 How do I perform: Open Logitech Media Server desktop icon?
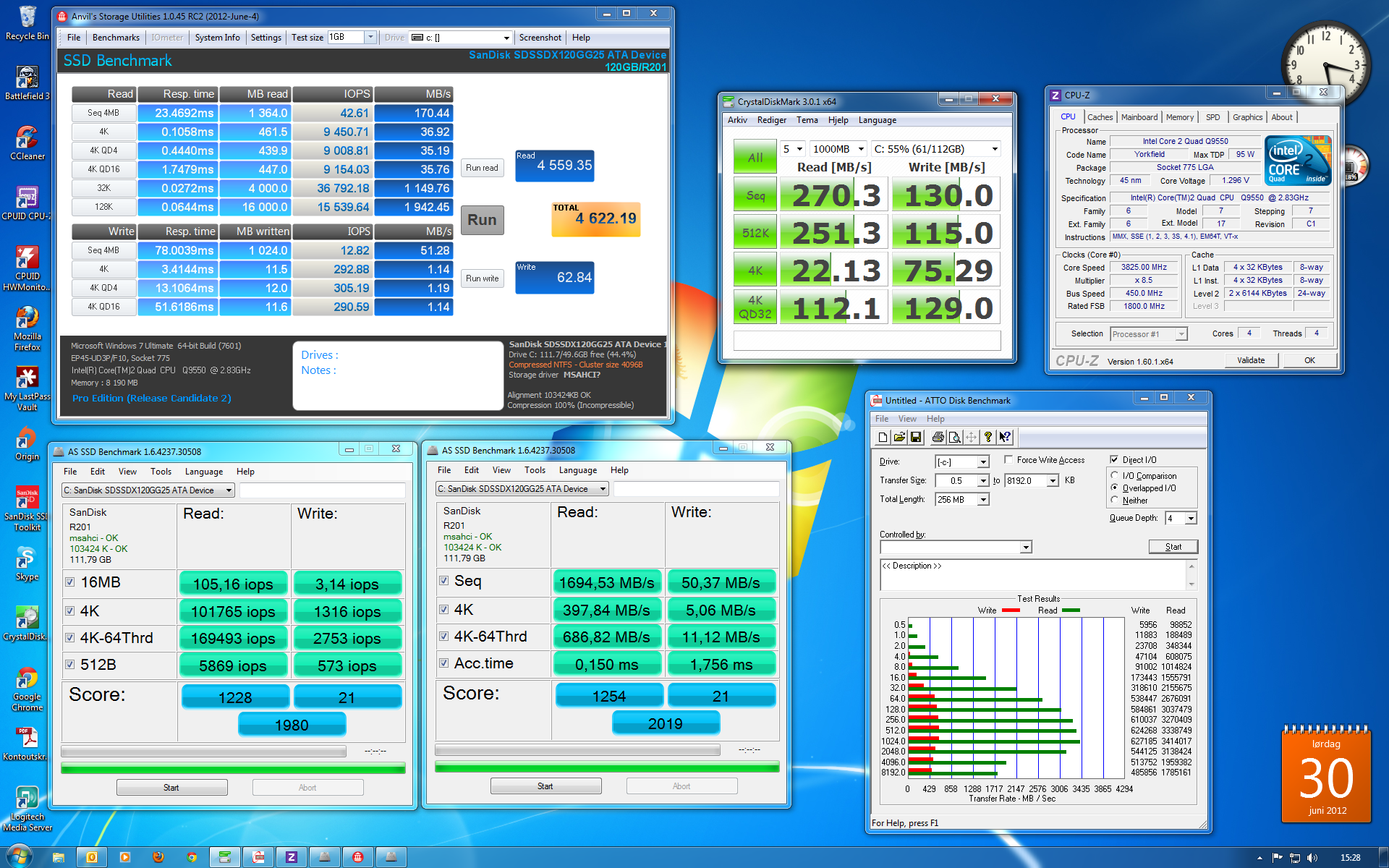pyautogui.click(x=27, y=809)
